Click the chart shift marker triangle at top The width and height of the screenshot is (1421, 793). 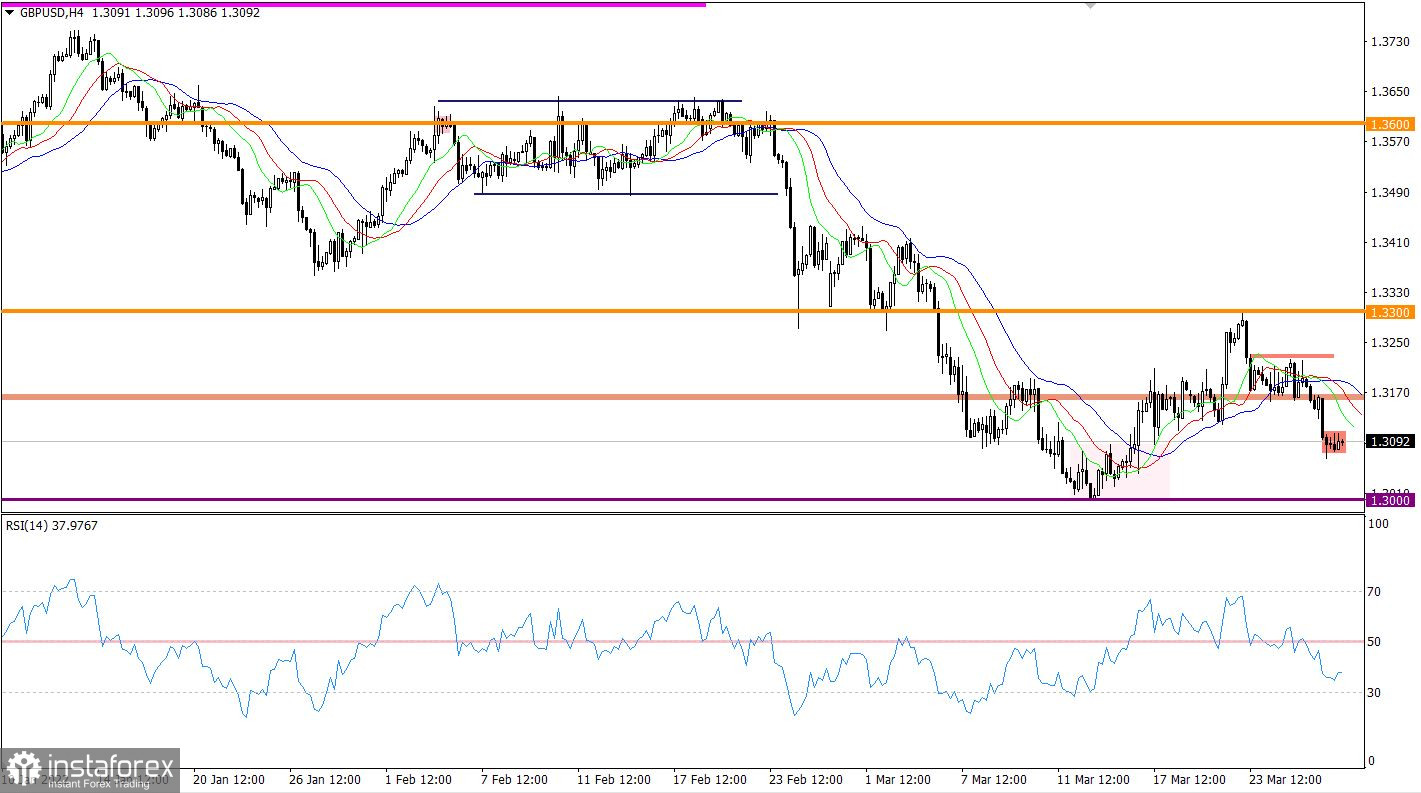tap(1090, 6)
